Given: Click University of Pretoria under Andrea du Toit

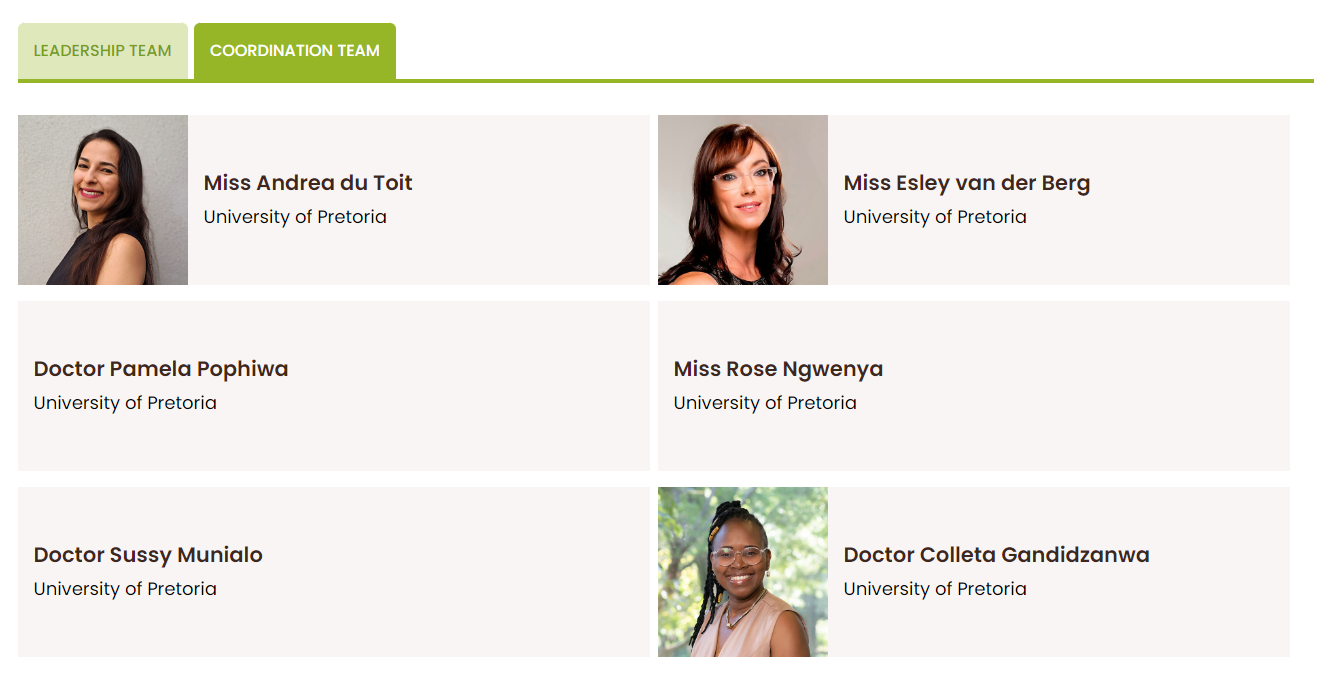Looking at the screenshot, I should pos(295,217).
